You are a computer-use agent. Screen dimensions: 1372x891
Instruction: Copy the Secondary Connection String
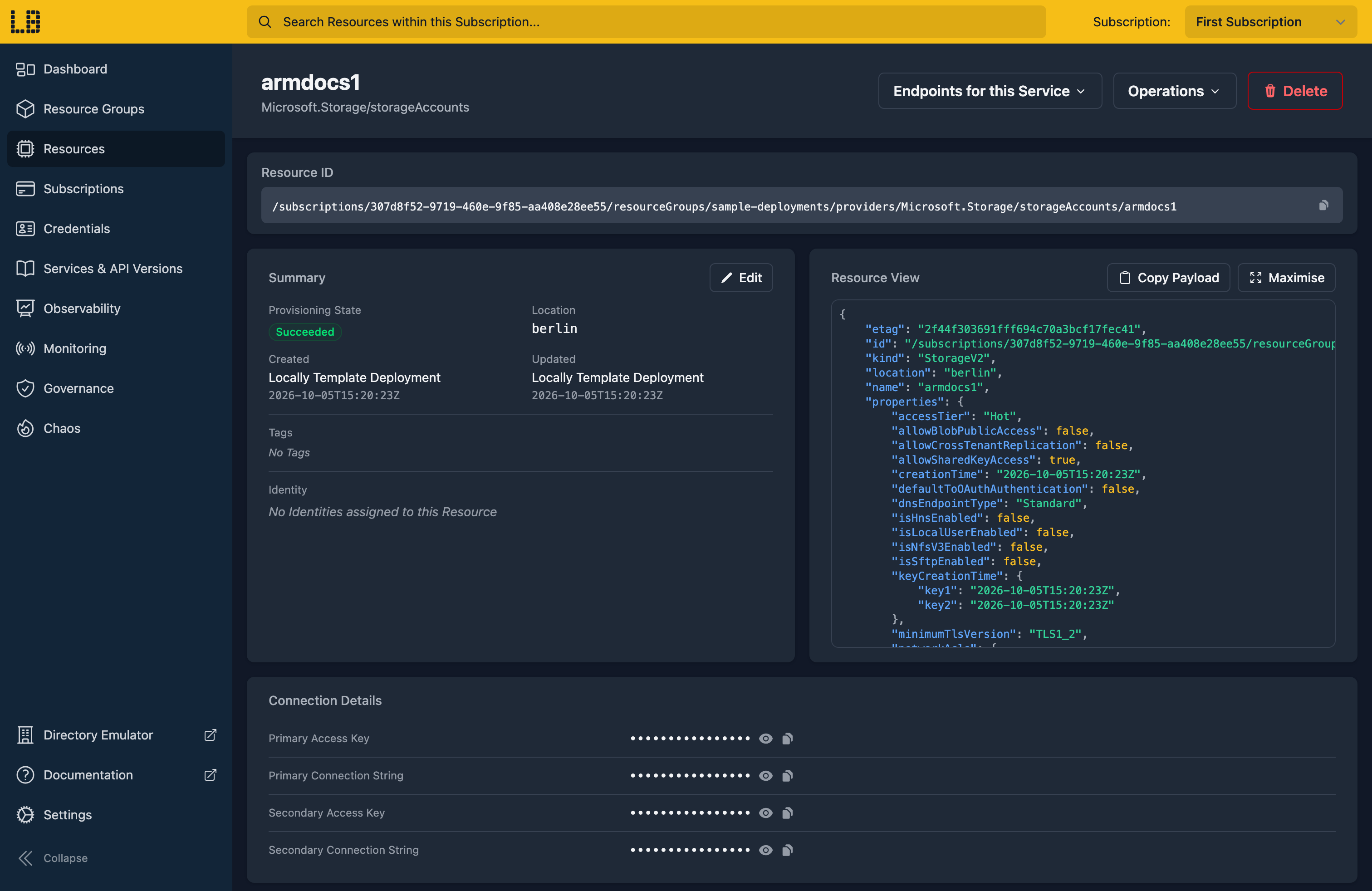coord(788,850)
